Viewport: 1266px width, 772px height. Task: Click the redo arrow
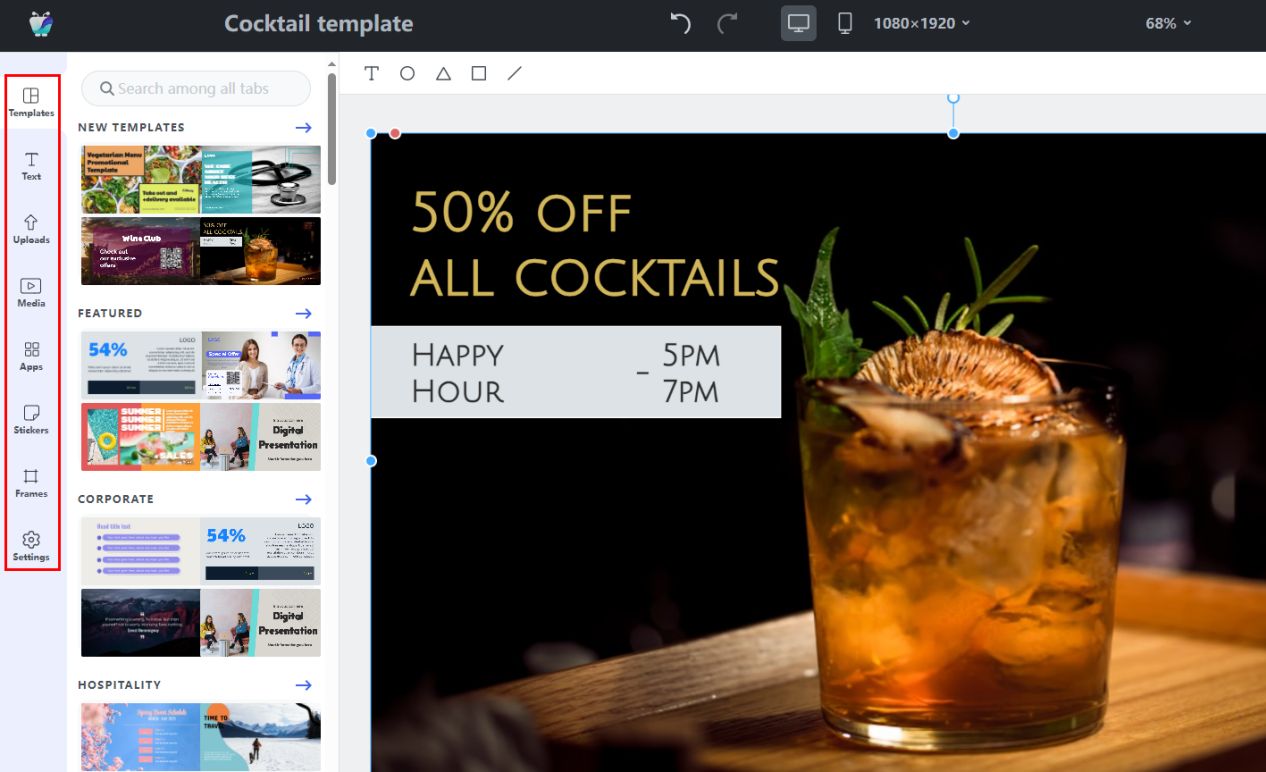[728, 23]
